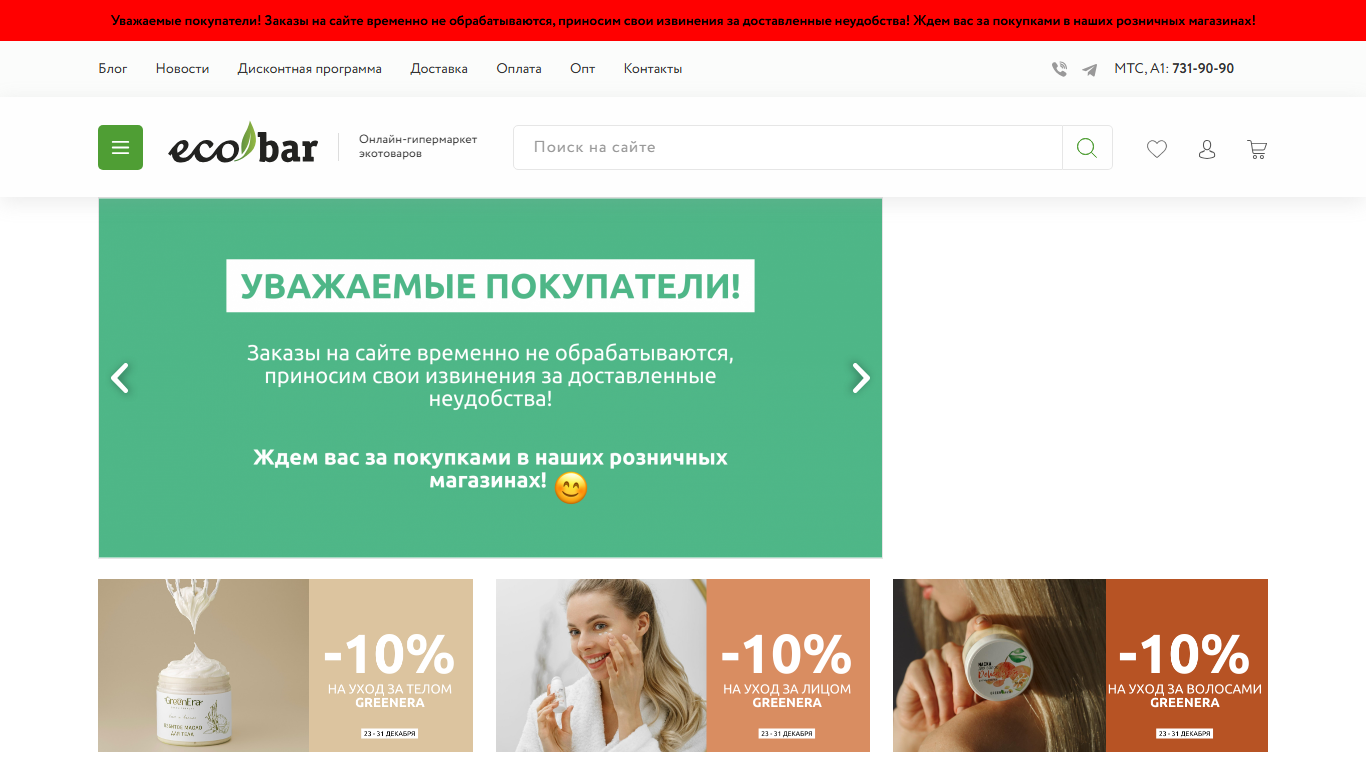The width and height of the screenshot is (1366, 768).
Task: Go to the previous banner slide
Action: [120, 378]
